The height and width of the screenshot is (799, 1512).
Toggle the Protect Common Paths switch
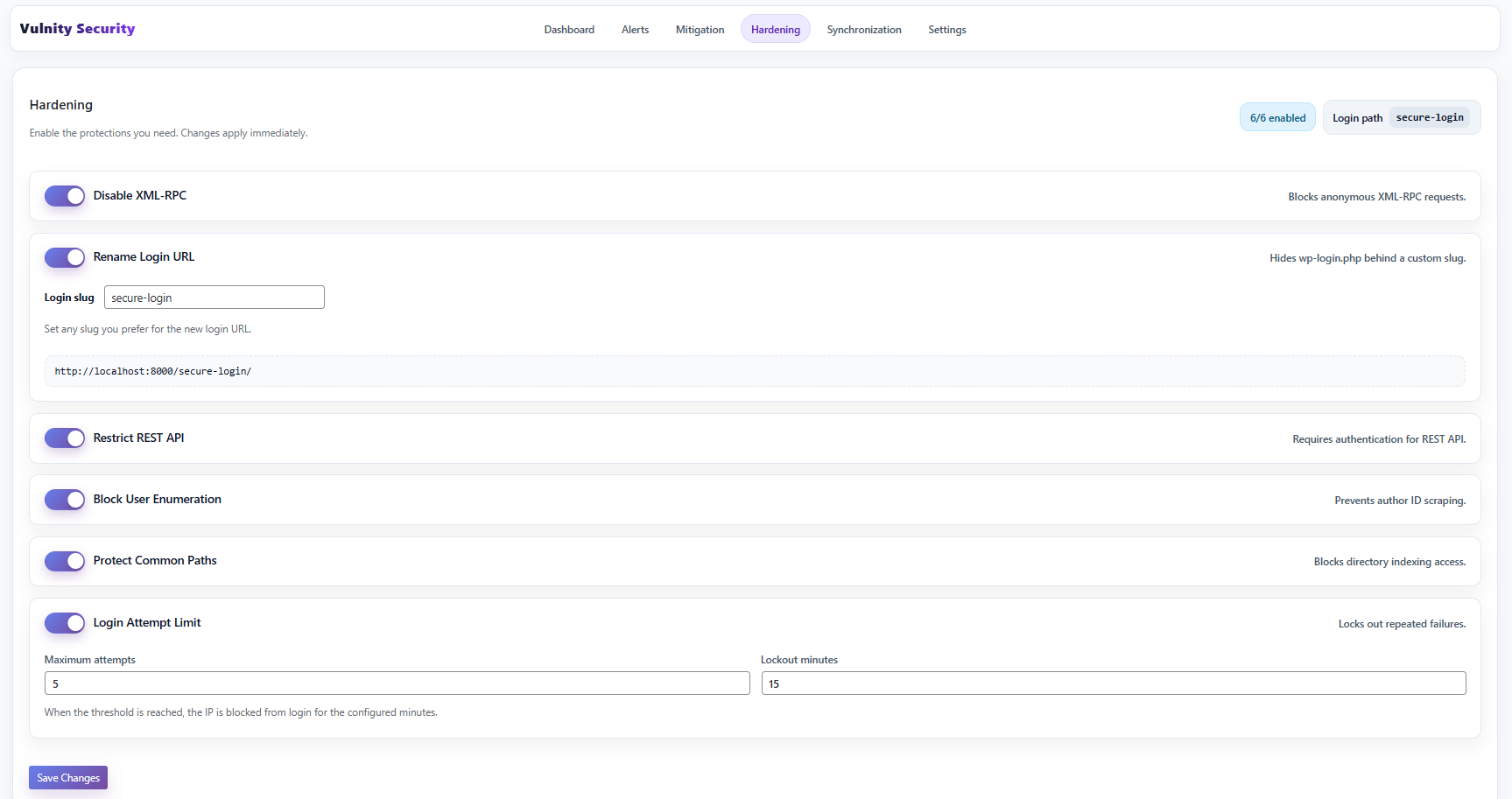pos(65,561)
